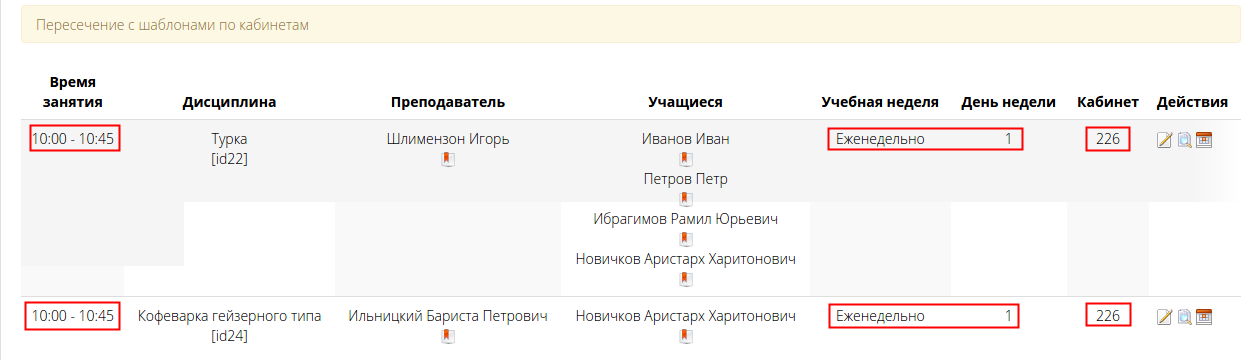
Task: Click the bookmark icon under Петров Петр
Action: tap(685, 199)
